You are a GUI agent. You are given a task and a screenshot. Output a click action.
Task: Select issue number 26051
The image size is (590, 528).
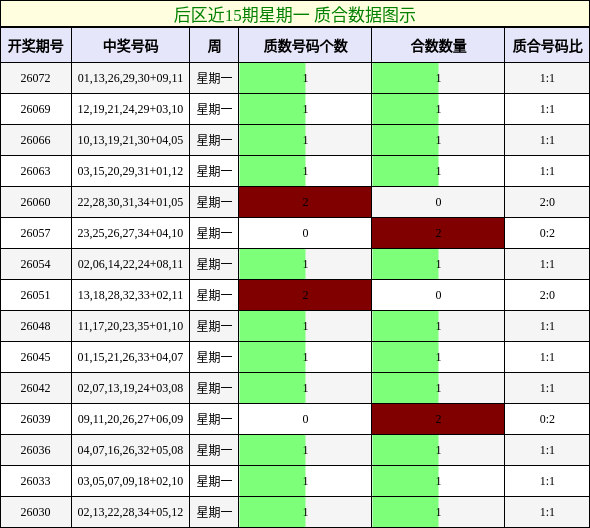pos(35,295)
